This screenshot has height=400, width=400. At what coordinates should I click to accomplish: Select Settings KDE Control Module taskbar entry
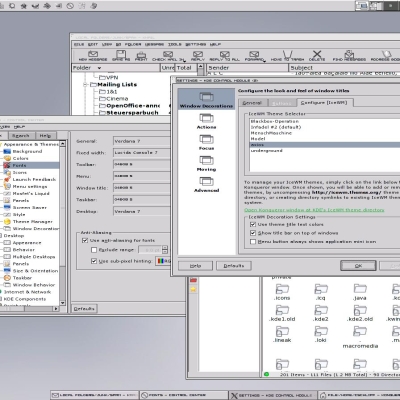click(x=272, y=395)
